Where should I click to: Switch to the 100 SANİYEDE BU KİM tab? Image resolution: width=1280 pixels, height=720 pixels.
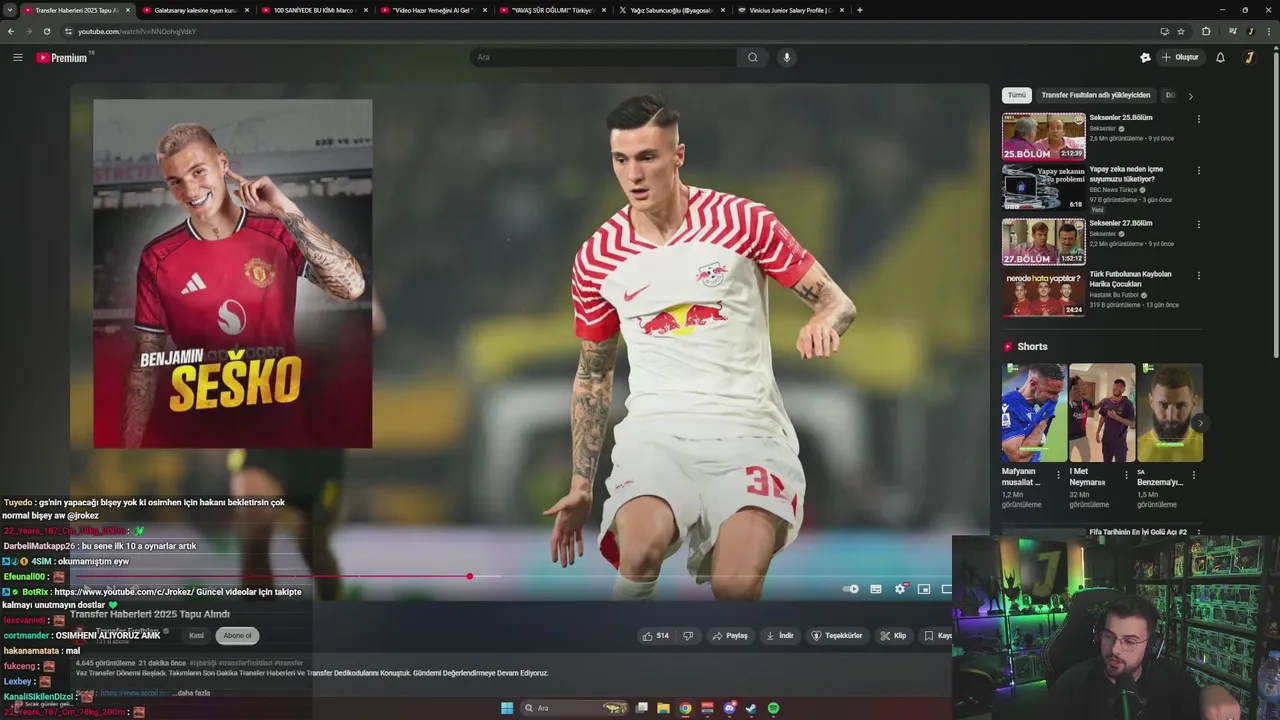click(313, 10)
